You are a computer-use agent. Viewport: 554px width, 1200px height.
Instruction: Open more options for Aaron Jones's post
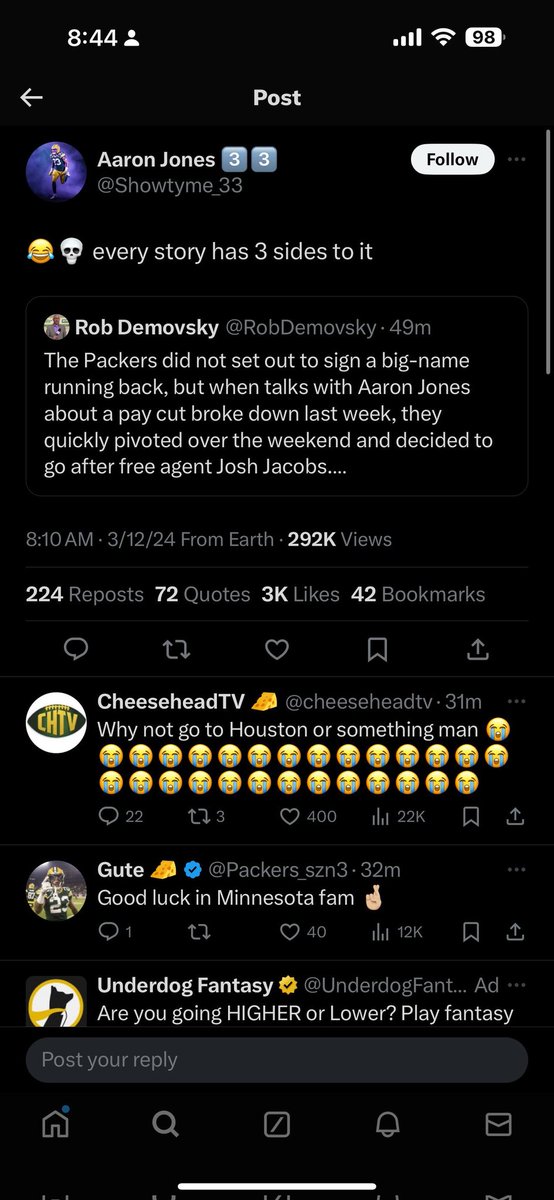[516, 159]
